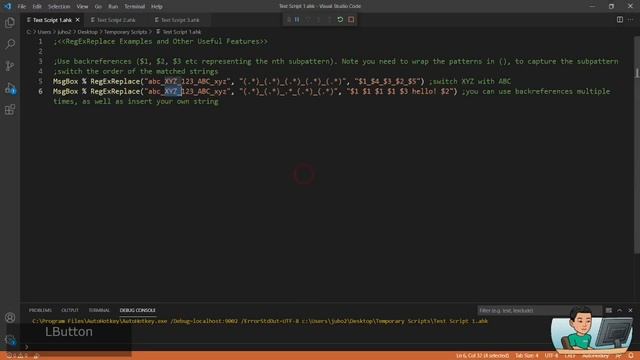Open the Extensions view
This screenshot has width=640, height=360.
click(10, 109)
